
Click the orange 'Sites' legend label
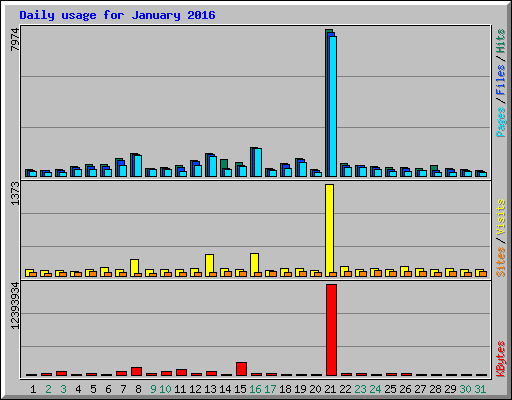click(x=501, y=262)
